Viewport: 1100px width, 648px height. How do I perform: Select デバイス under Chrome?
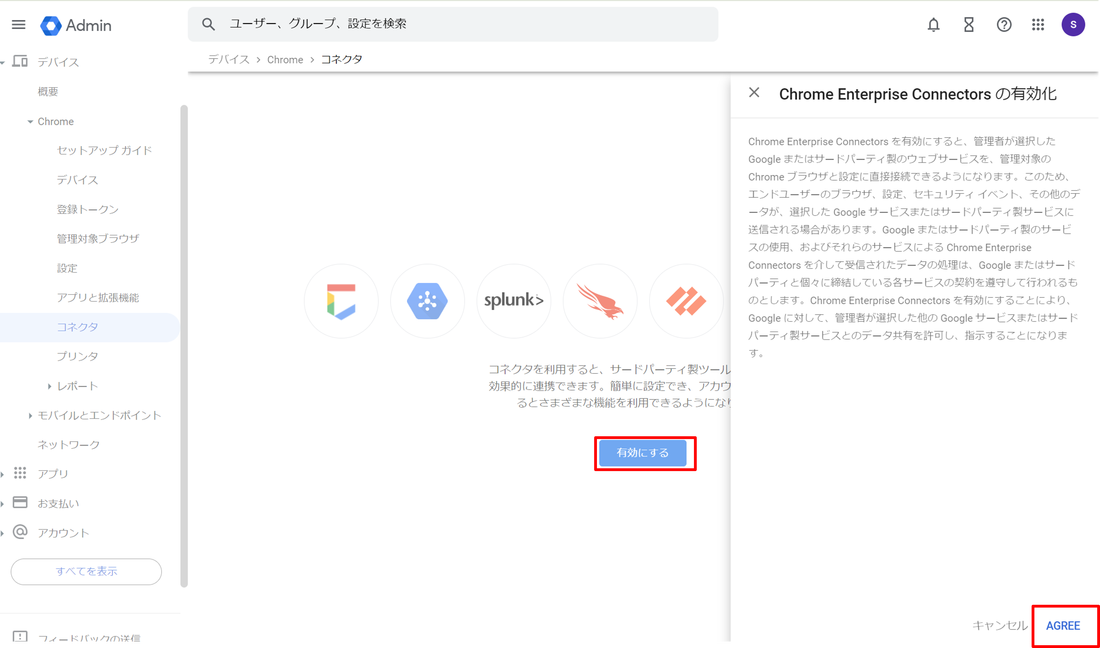point(77,180)
